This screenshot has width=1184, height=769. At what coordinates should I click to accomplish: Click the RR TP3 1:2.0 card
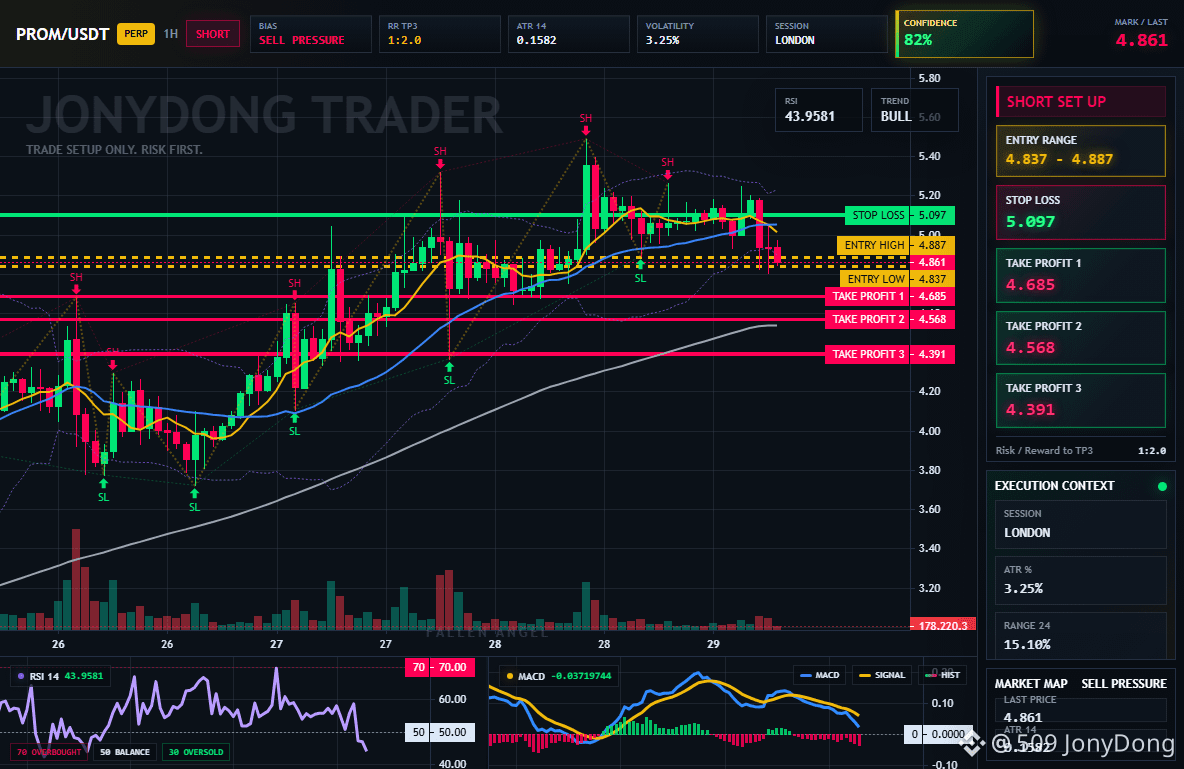(x=440, y=34)
